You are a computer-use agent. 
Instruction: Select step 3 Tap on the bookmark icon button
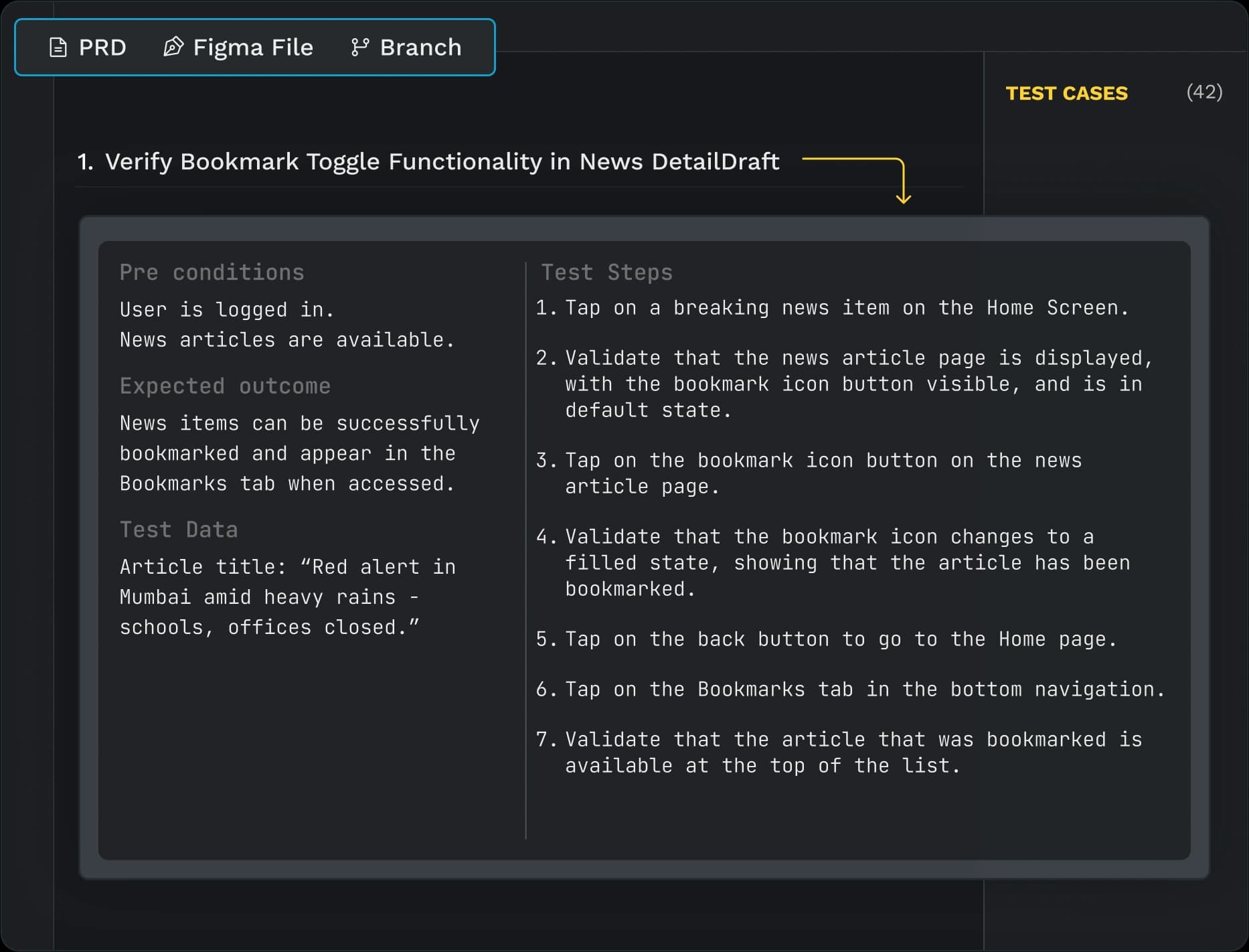point(809,473)
